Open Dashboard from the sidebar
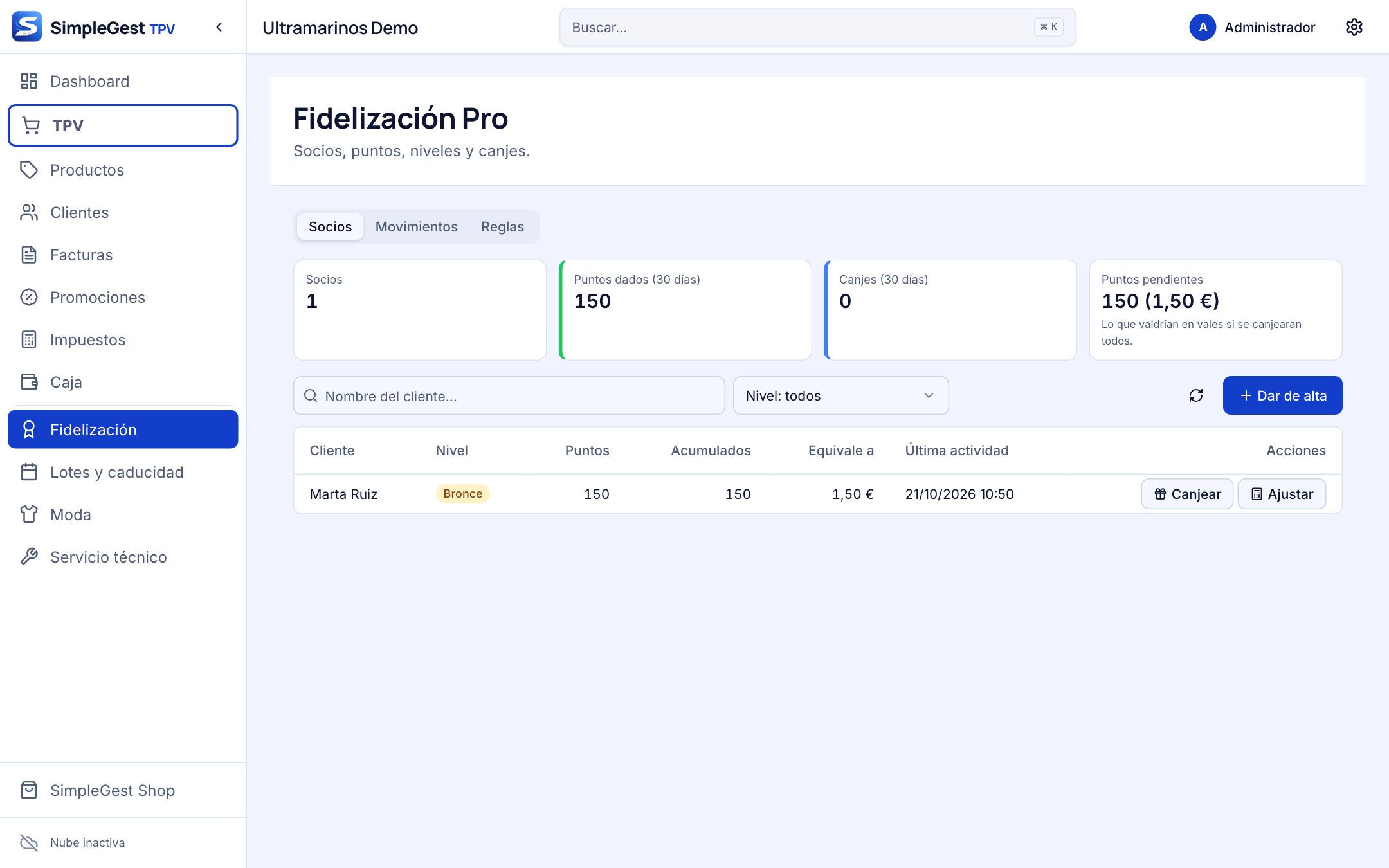The height and width of the screenshot is (868, 1389). (123, 81)
